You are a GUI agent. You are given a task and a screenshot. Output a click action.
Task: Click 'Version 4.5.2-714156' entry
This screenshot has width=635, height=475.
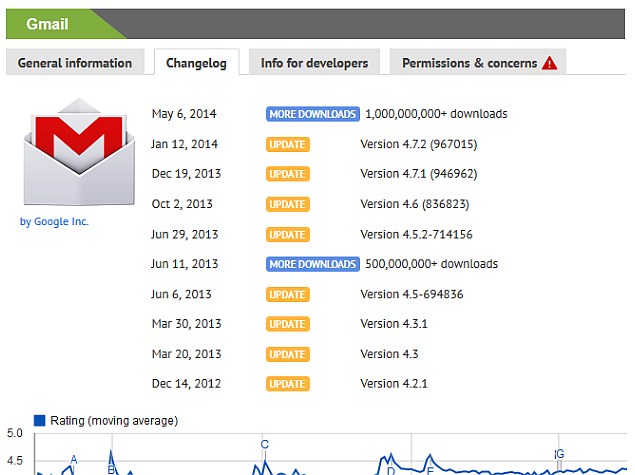coord(416,234)
